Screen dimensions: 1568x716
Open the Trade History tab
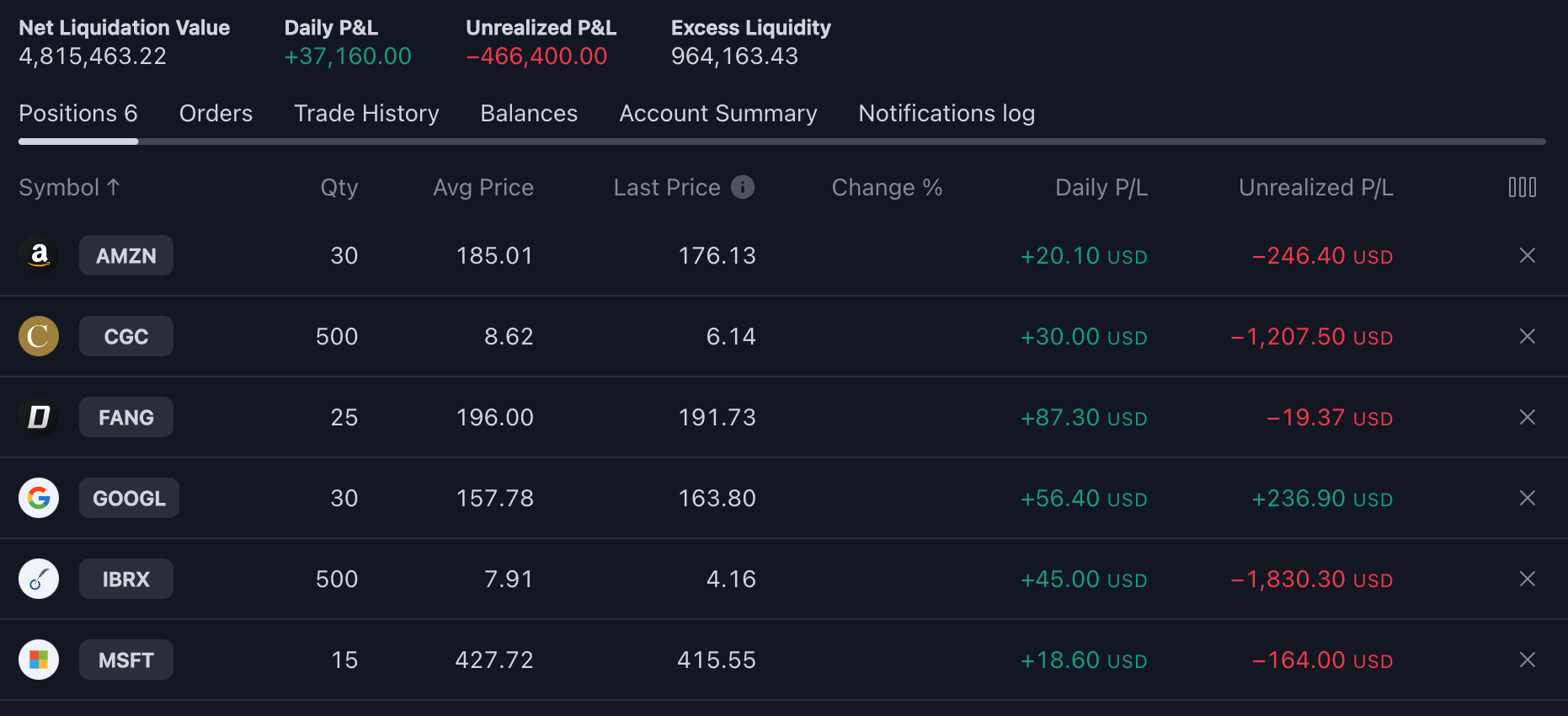click(366, 114)
